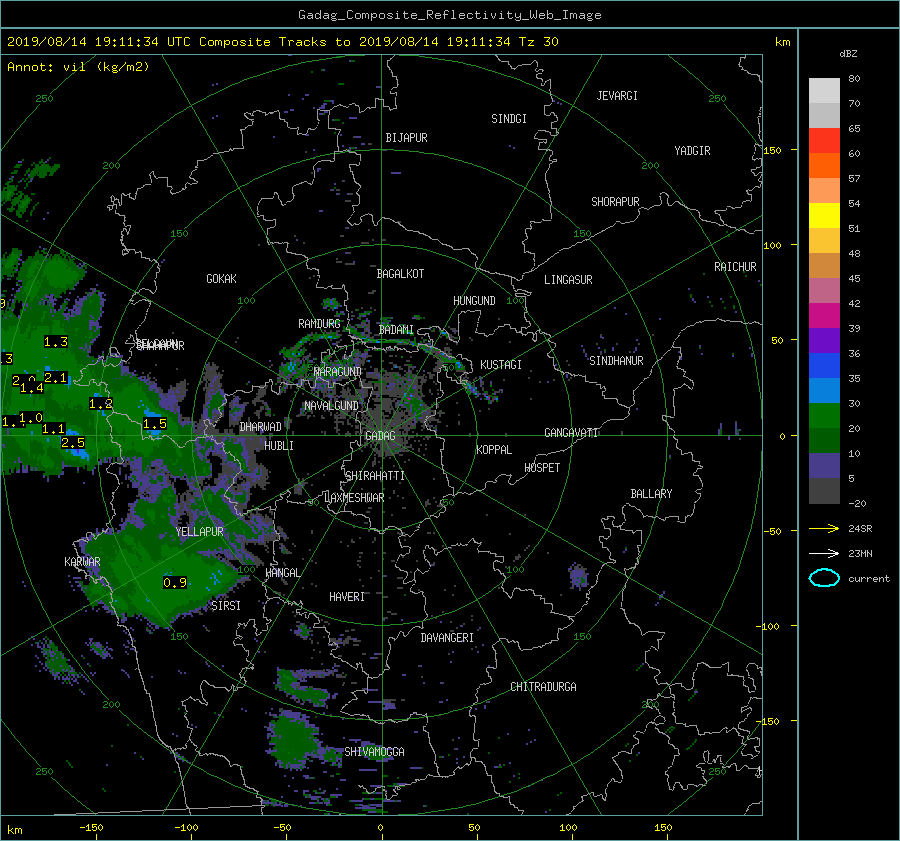This screenshot has height=841, width=900.
Task: Click the UTC Composite Tracks timestamp header
Action: [282, 42]
